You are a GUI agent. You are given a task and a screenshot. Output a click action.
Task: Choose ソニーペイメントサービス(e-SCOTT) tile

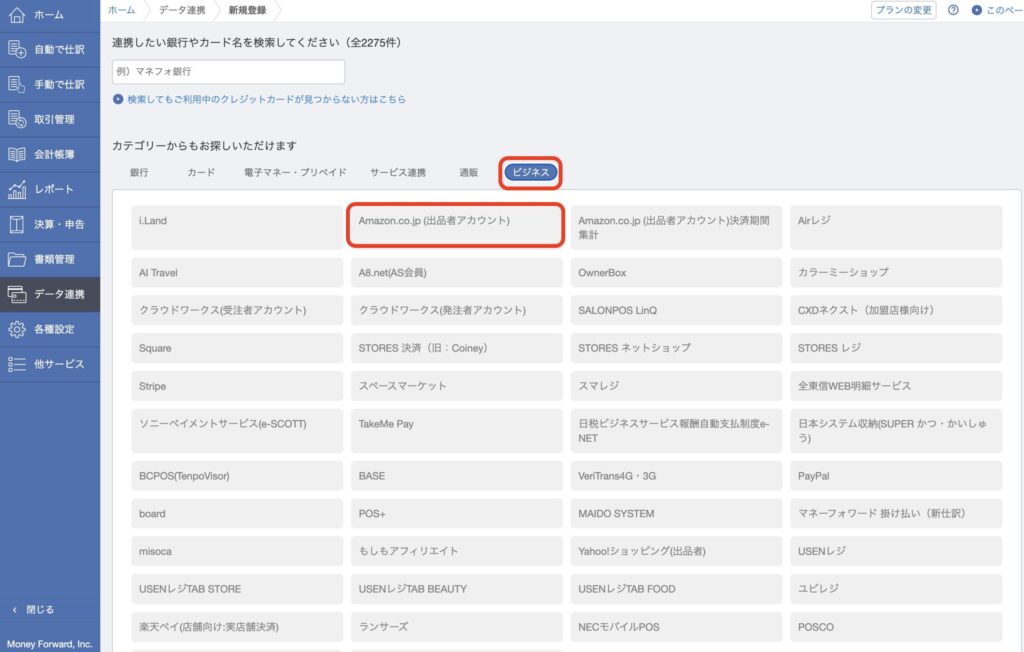coord(237,431)
